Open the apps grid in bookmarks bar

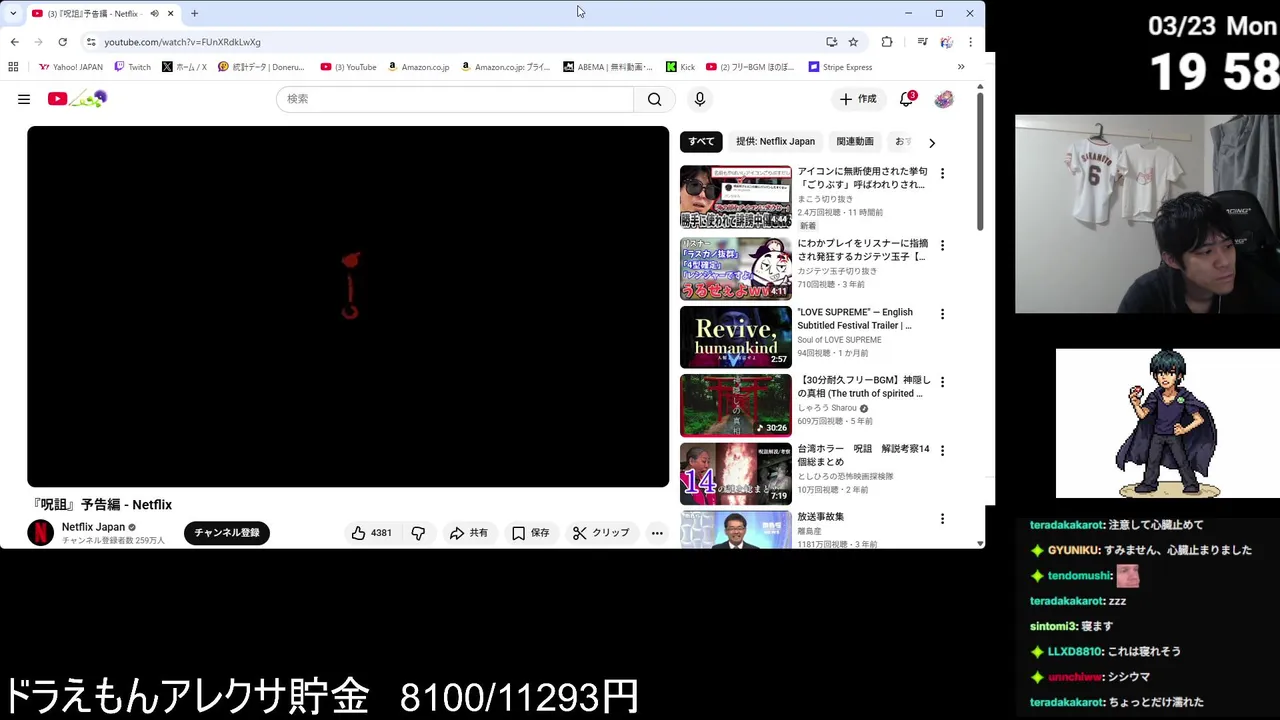click(x=13, y=67)
